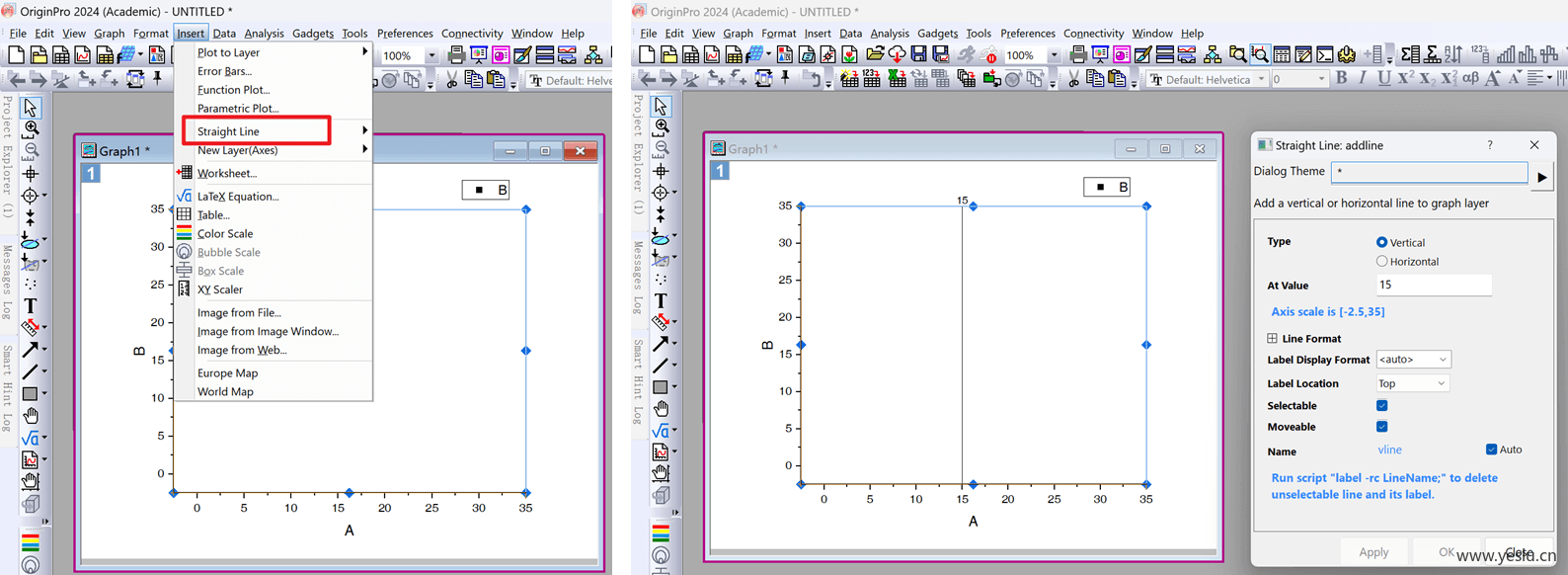Viewport: 1568px width, 575px height.
Task: Click Greek symbols αβ icon
Action: [1470, 78]
